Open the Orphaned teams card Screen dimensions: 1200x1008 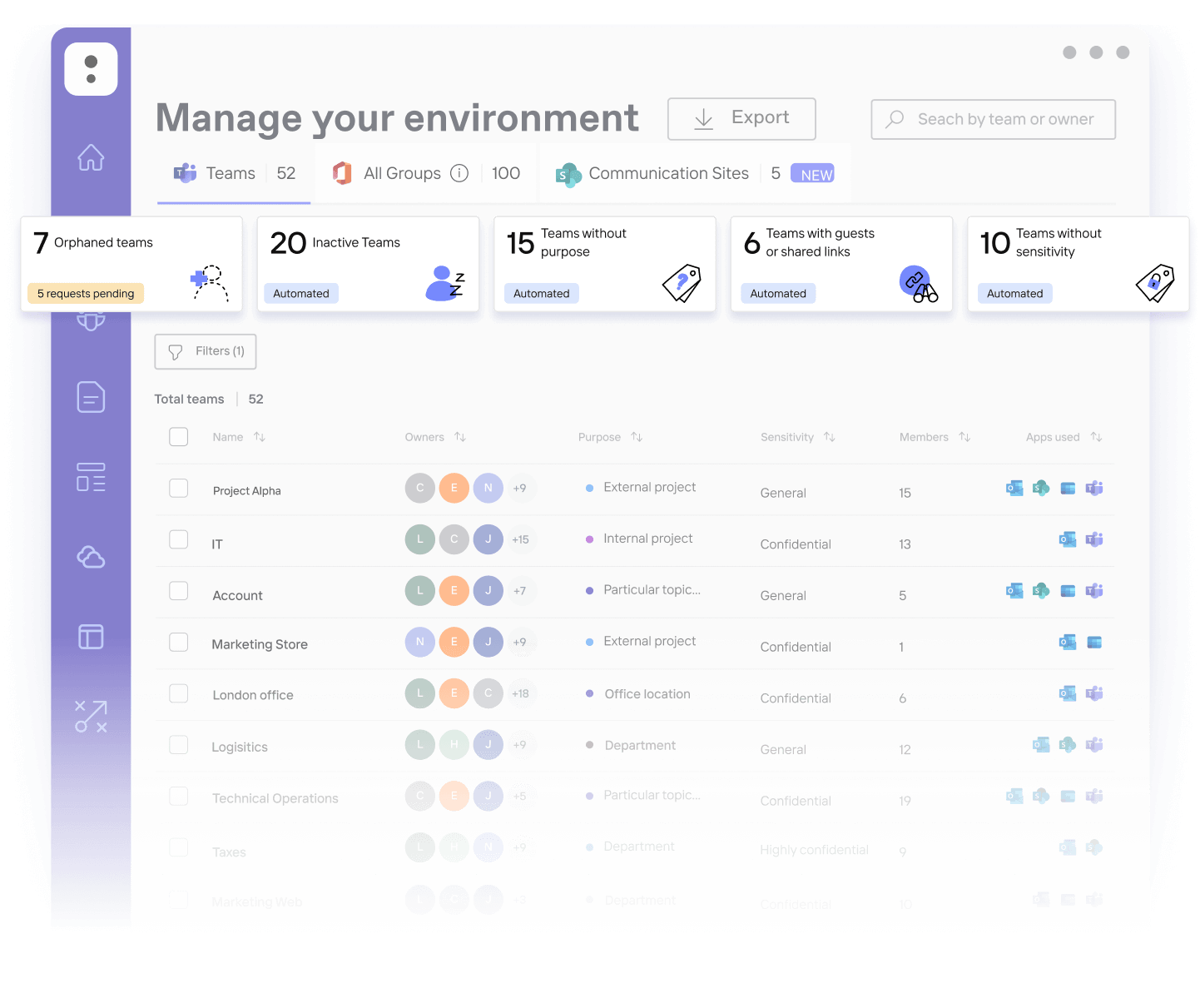[x=131, y=264]
